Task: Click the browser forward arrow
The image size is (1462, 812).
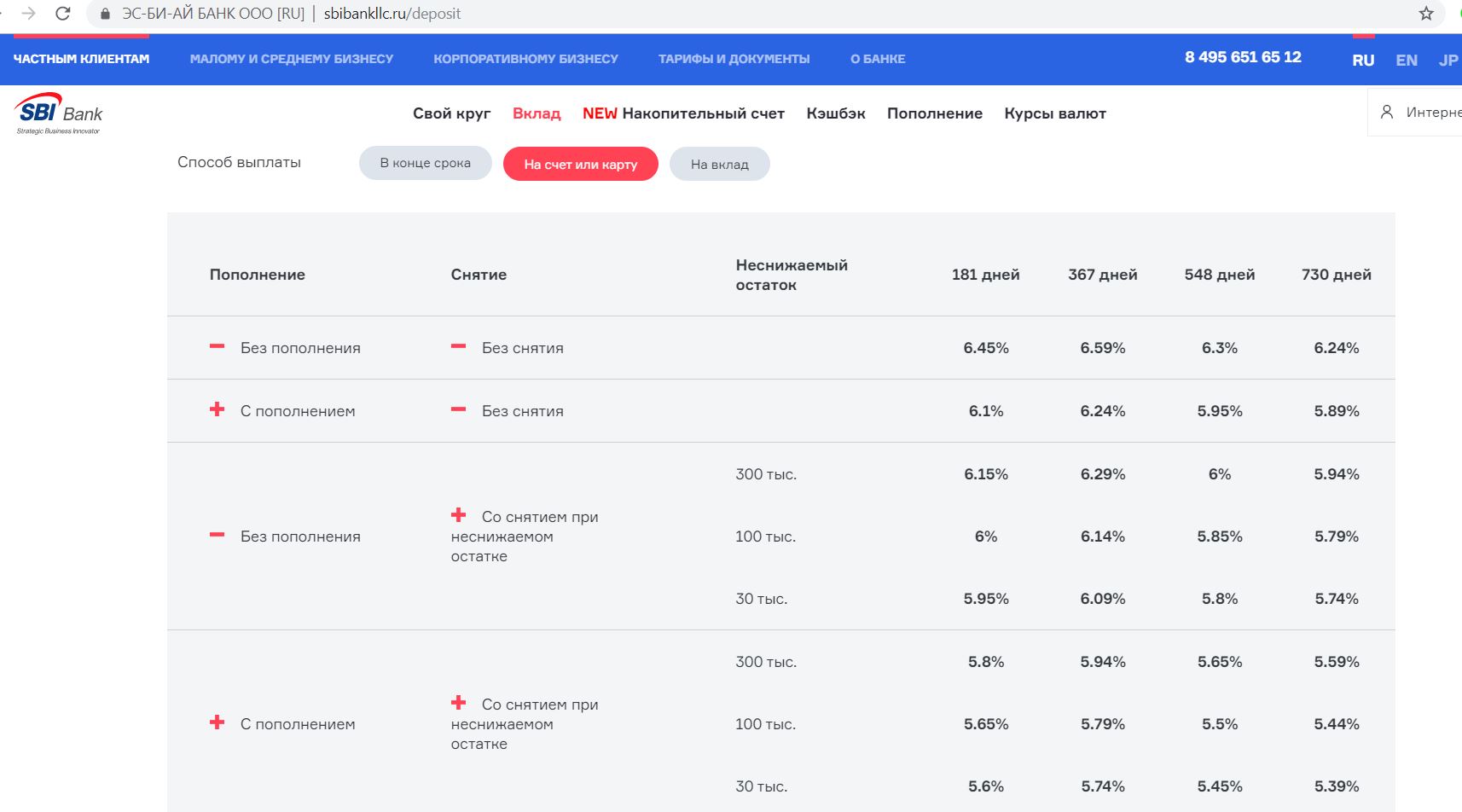Action: [28, 14]
